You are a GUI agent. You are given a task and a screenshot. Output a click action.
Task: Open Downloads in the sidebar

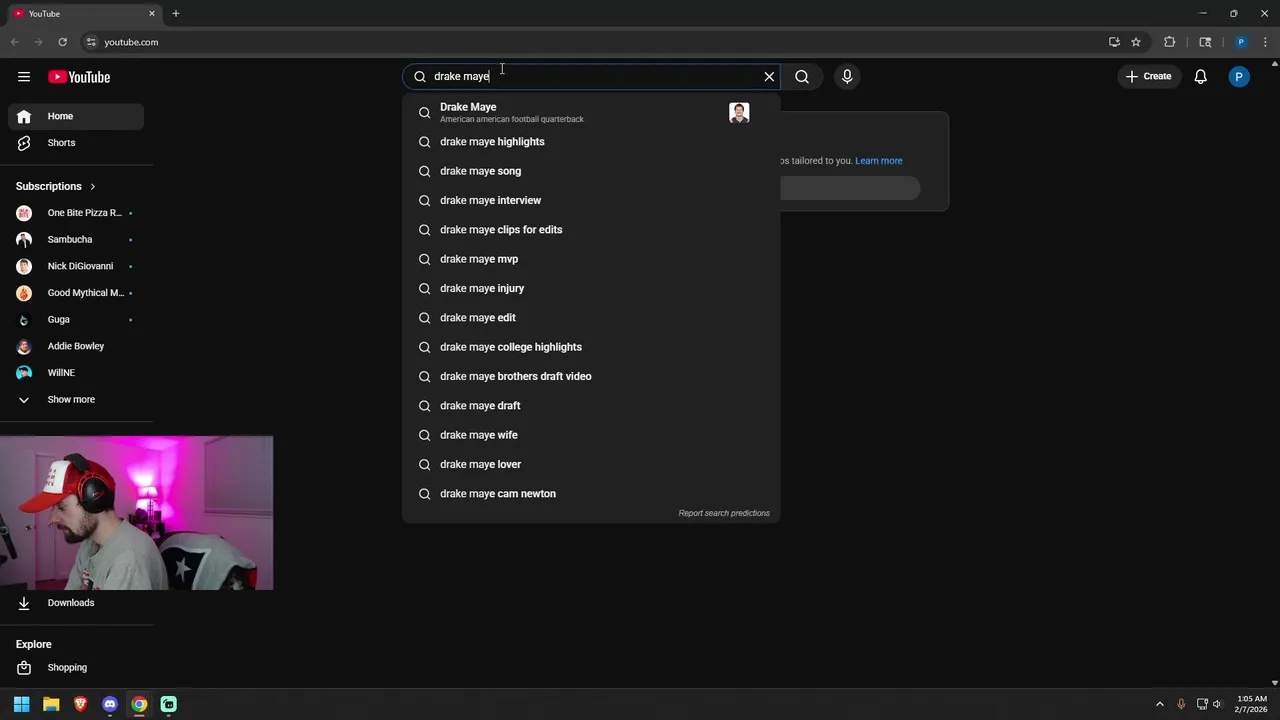[x=76, y=603]
